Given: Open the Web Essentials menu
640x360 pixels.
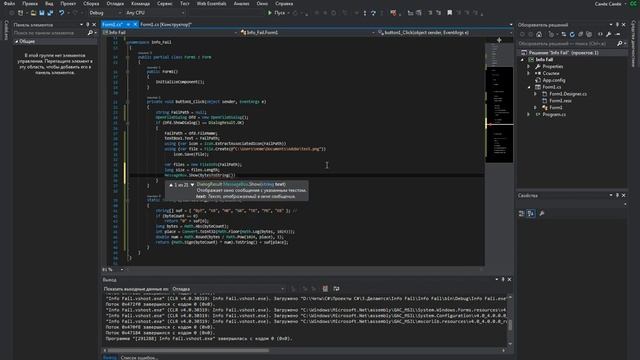Looking at the screenshot, I should (211, 4).
